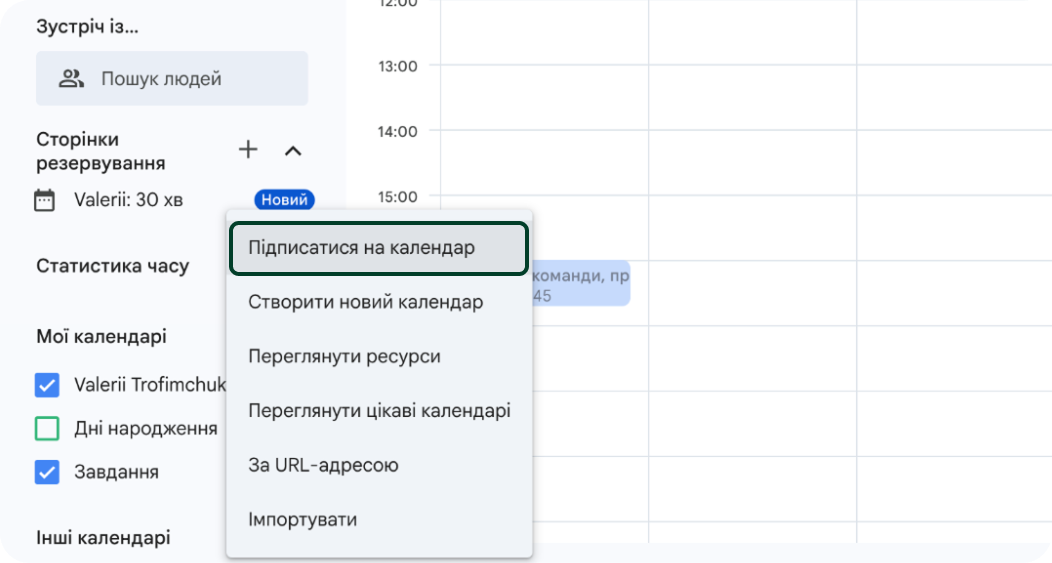Expand the Статистика часу section
This screenshot has width=1052, height=563.
pyautogui.click(x=112, y=266)
